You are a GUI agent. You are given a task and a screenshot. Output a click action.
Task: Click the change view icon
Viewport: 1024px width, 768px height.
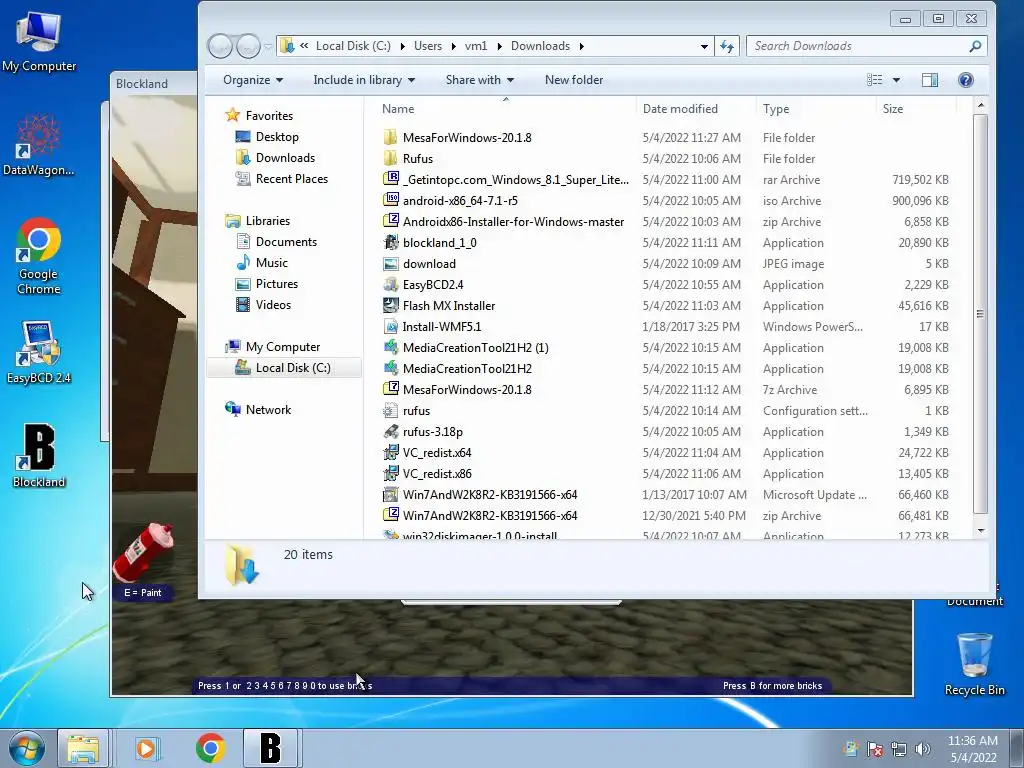point(874,80)
